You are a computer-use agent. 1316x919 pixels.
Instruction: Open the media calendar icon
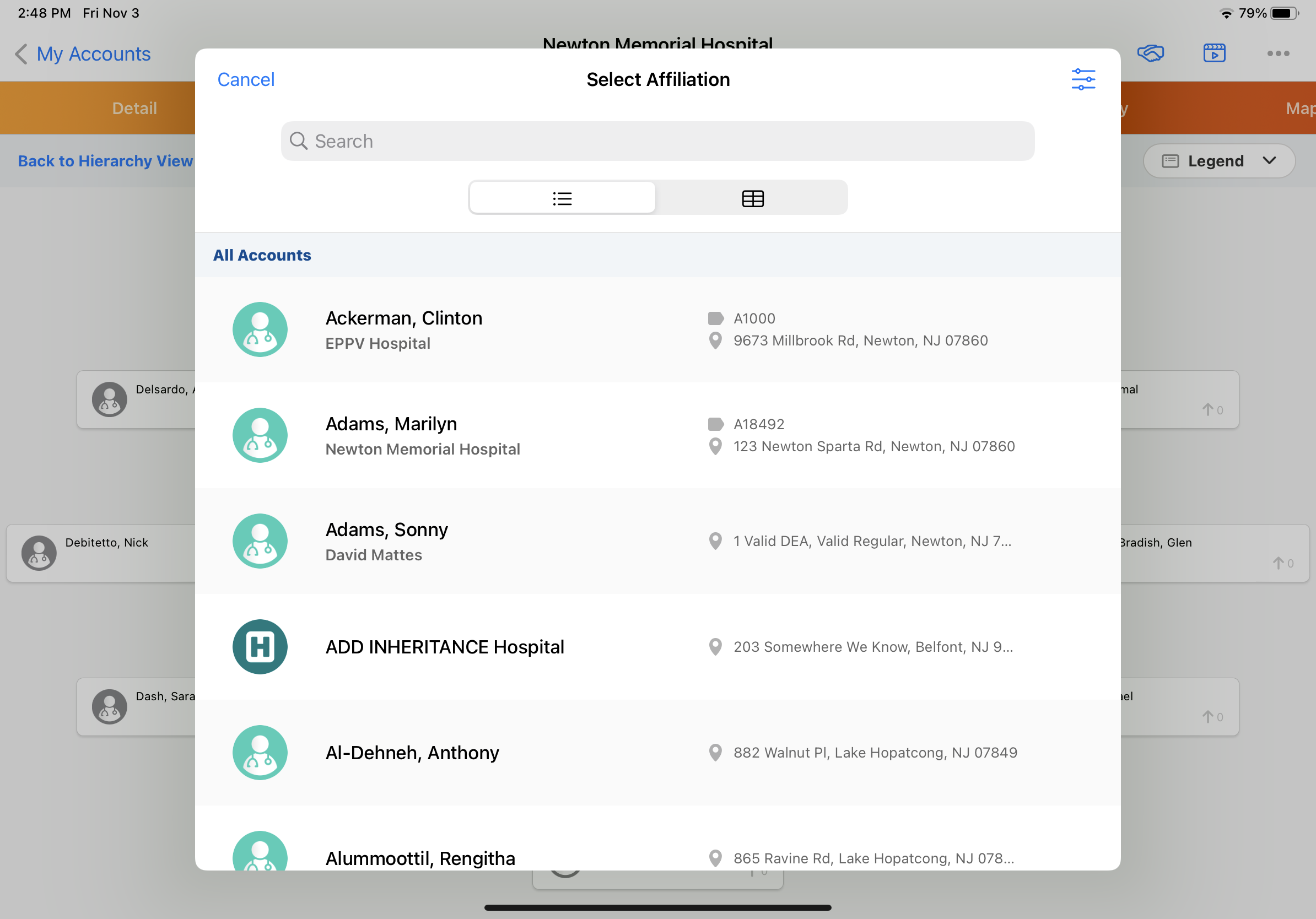[x=1214, y=53]
